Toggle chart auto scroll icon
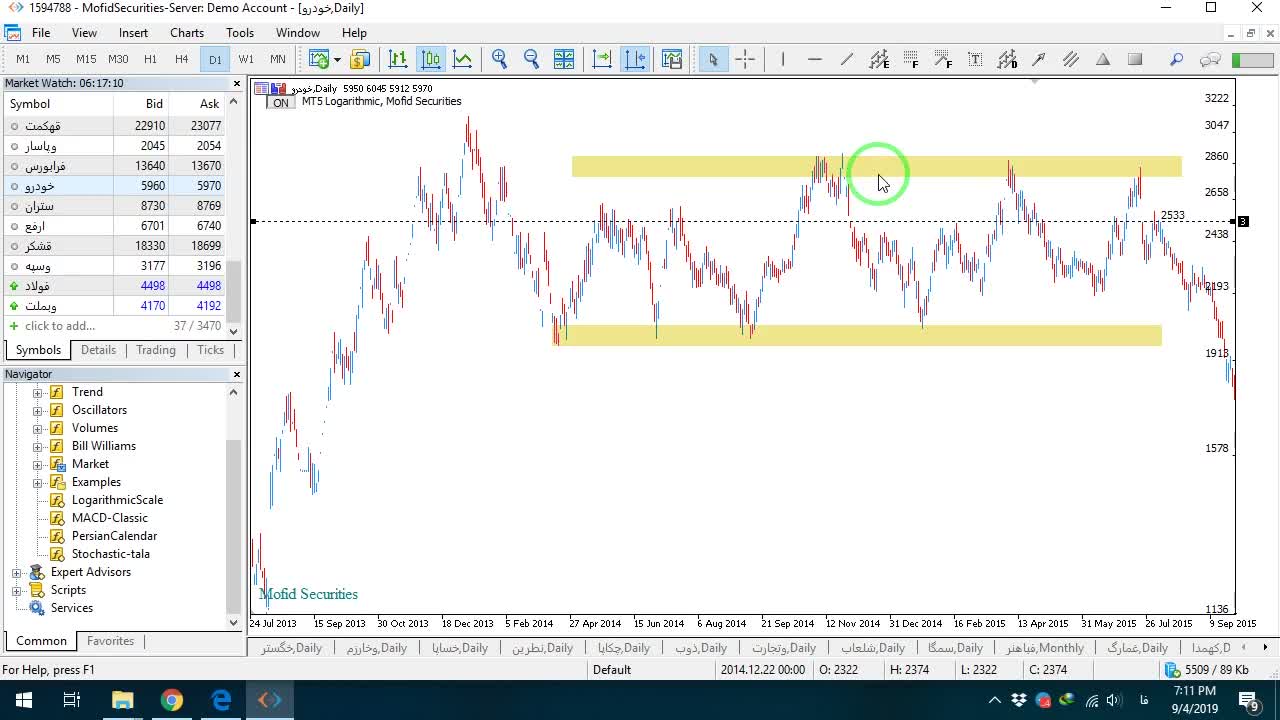The height and width of the screenshot is (720, 1280). [x=602, y=60]
